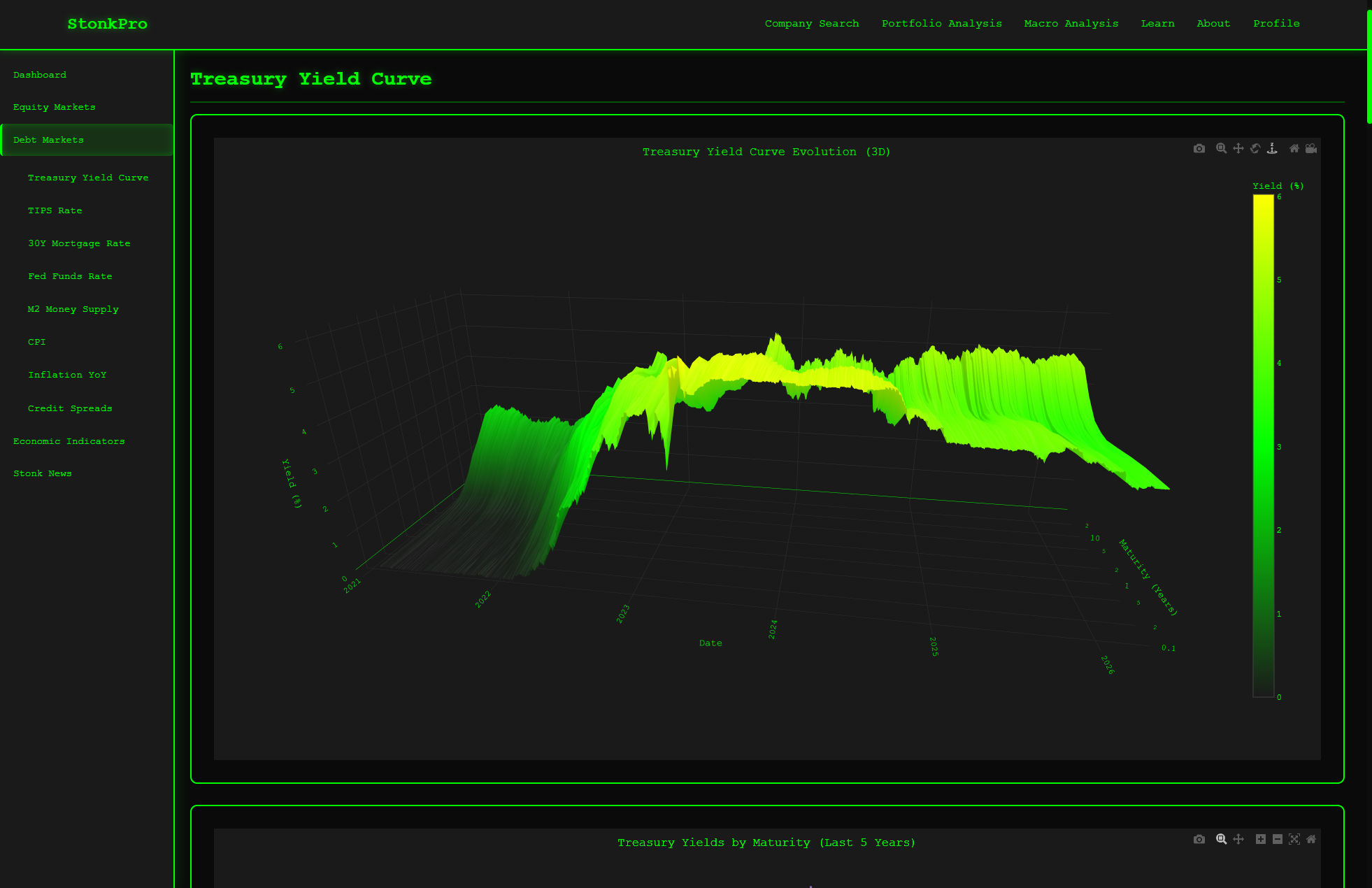Open Portfolio Analysis in top navigation
This screenshot has width=1372, height=888.
(x=941, y=23)
